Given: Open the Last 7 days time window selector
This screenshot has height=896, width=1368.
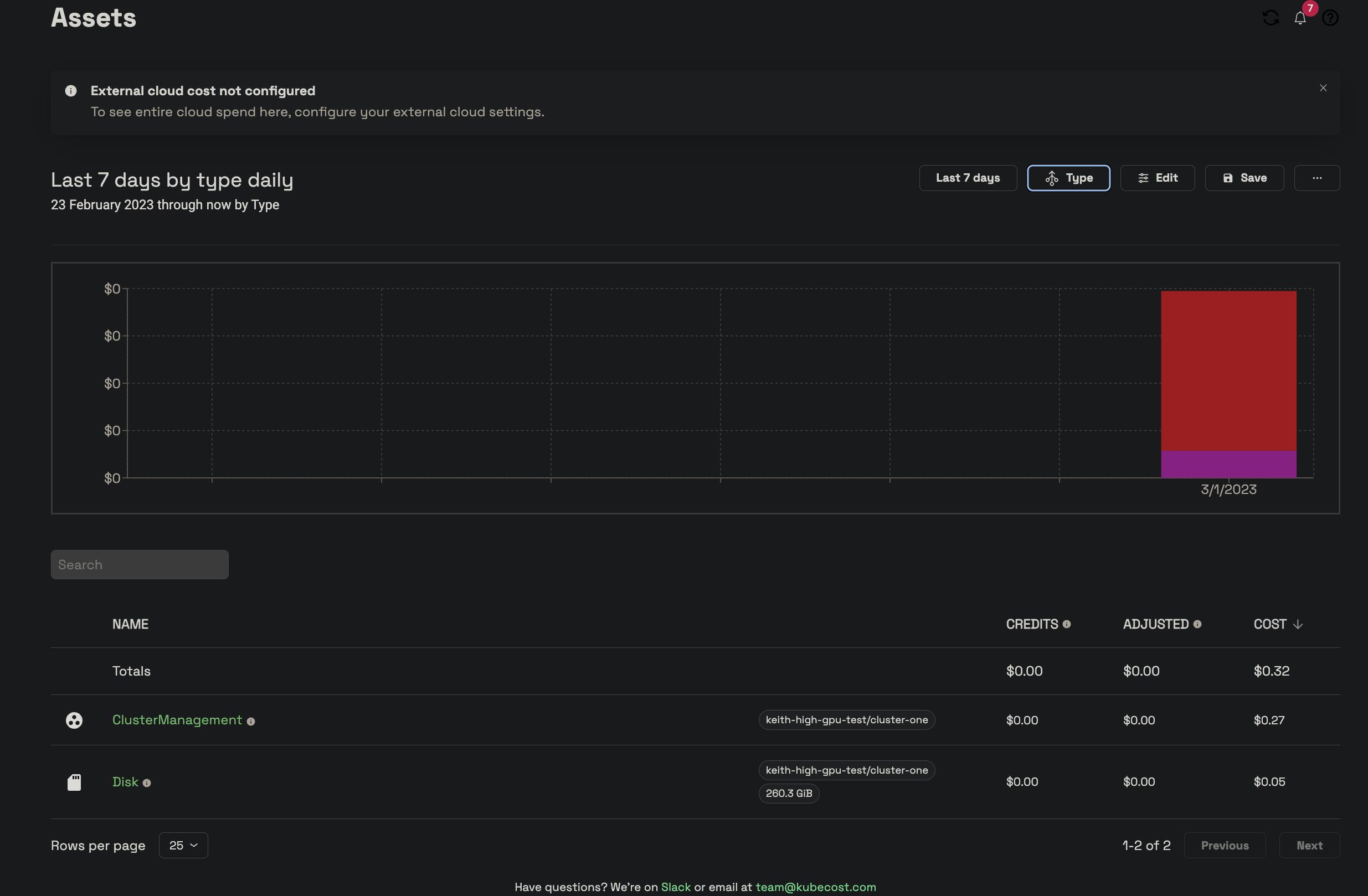Looking at the screenshot, I should pos(968,178).
